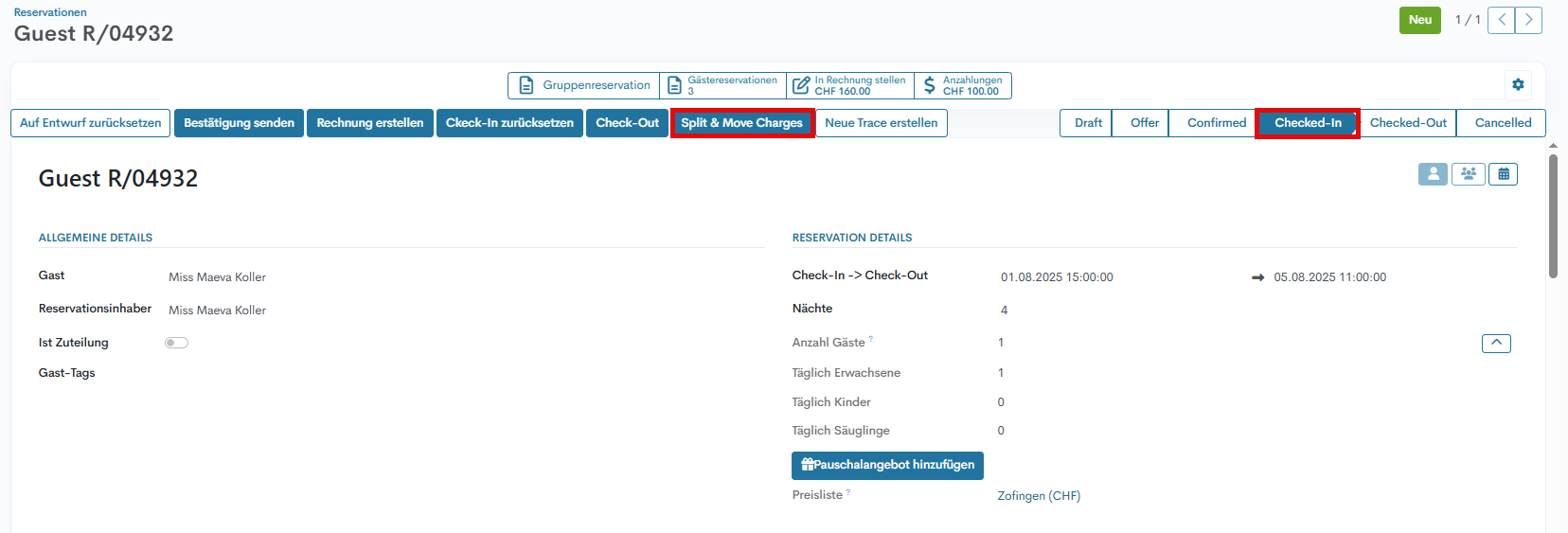The width and height of the screenshot is (1568, 533).
Task: Click the Reservationen breadcrumb link
Action: click(x=50, y=12)
